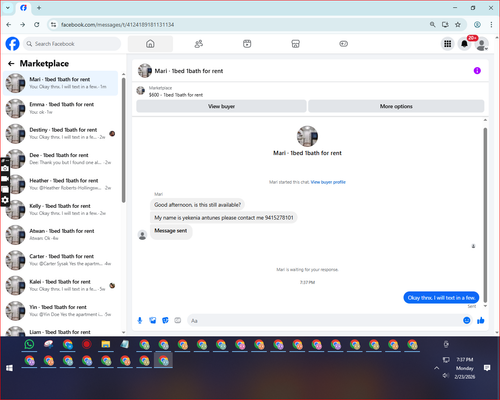Open the conversation information purple icon
This screenshot has height=400, width=500.
pos(477,71)
